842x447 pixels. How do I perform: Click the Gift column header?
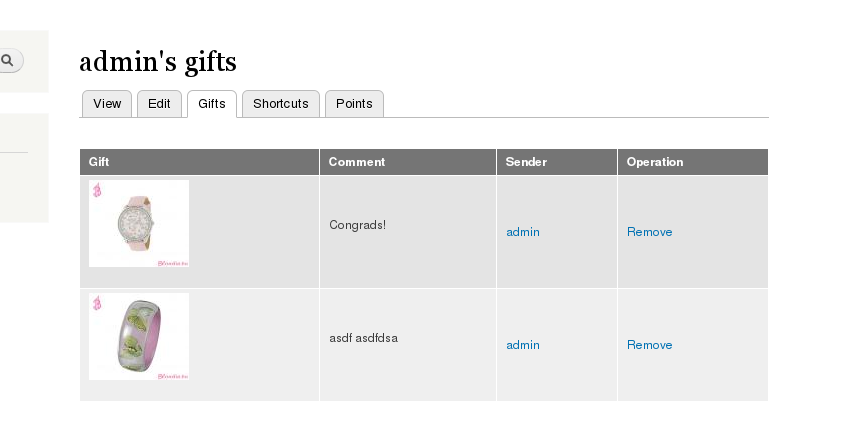click(99, 162)
